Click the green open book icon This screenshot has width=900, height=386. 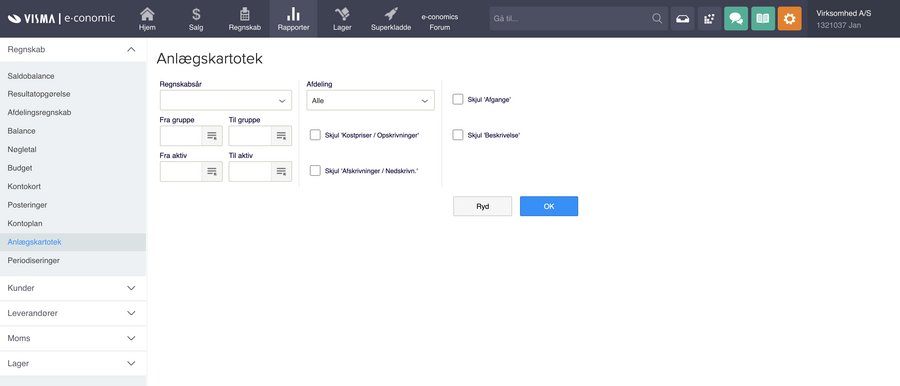(x=763, y=19)
